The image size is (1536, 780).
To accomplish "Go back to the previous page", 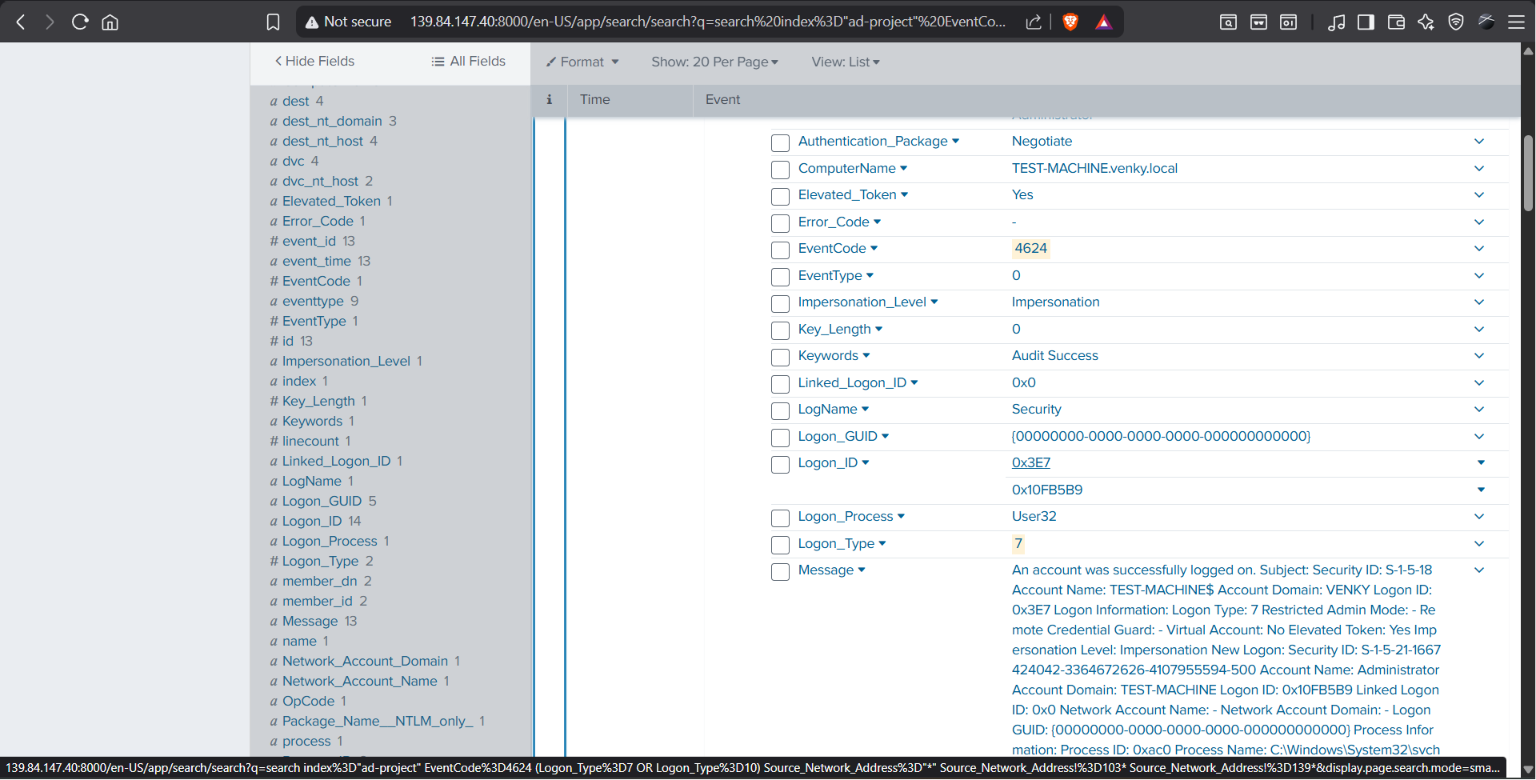I will pyautogui.click(x=20, y=22).
